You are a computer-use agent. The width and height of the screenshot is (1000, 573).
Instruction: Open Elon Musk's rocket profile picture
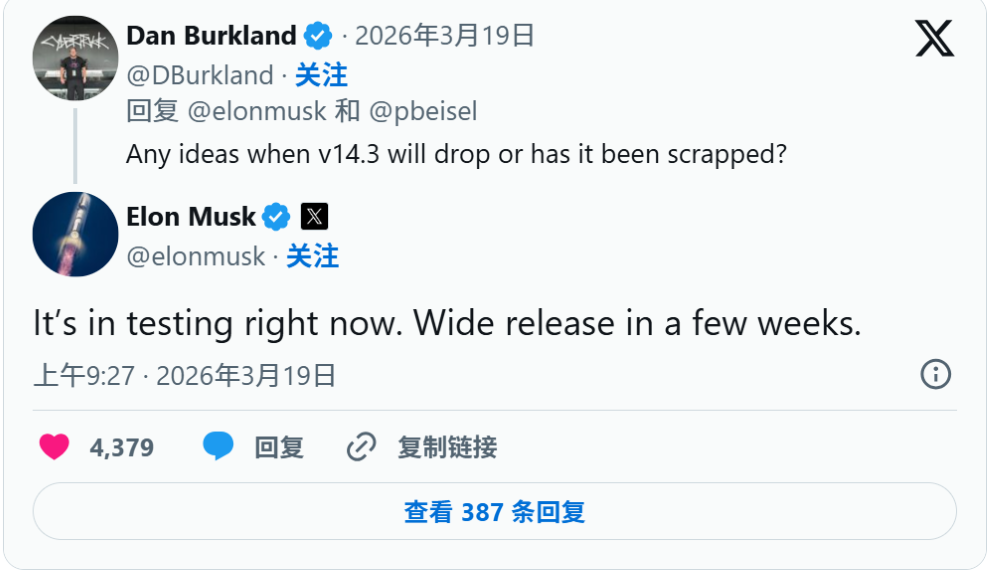tap(76, 234)
